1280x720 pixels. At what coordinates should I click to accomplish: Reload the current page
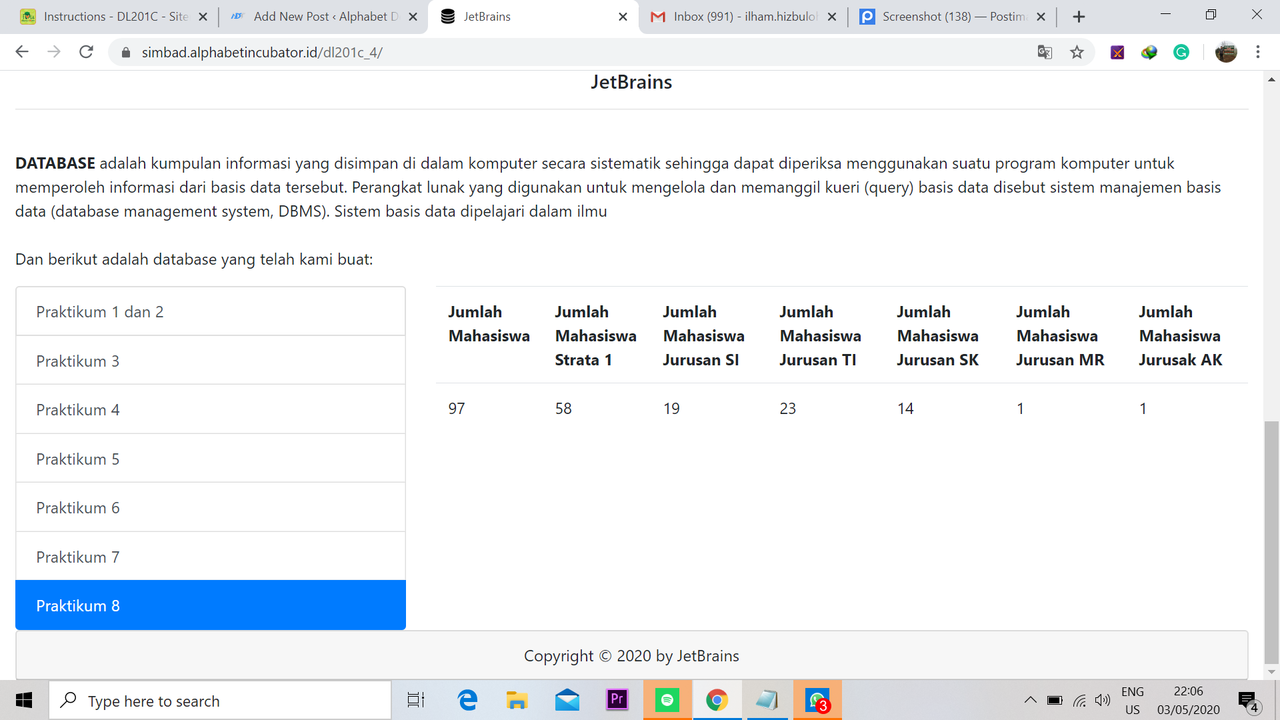[86, 52]
